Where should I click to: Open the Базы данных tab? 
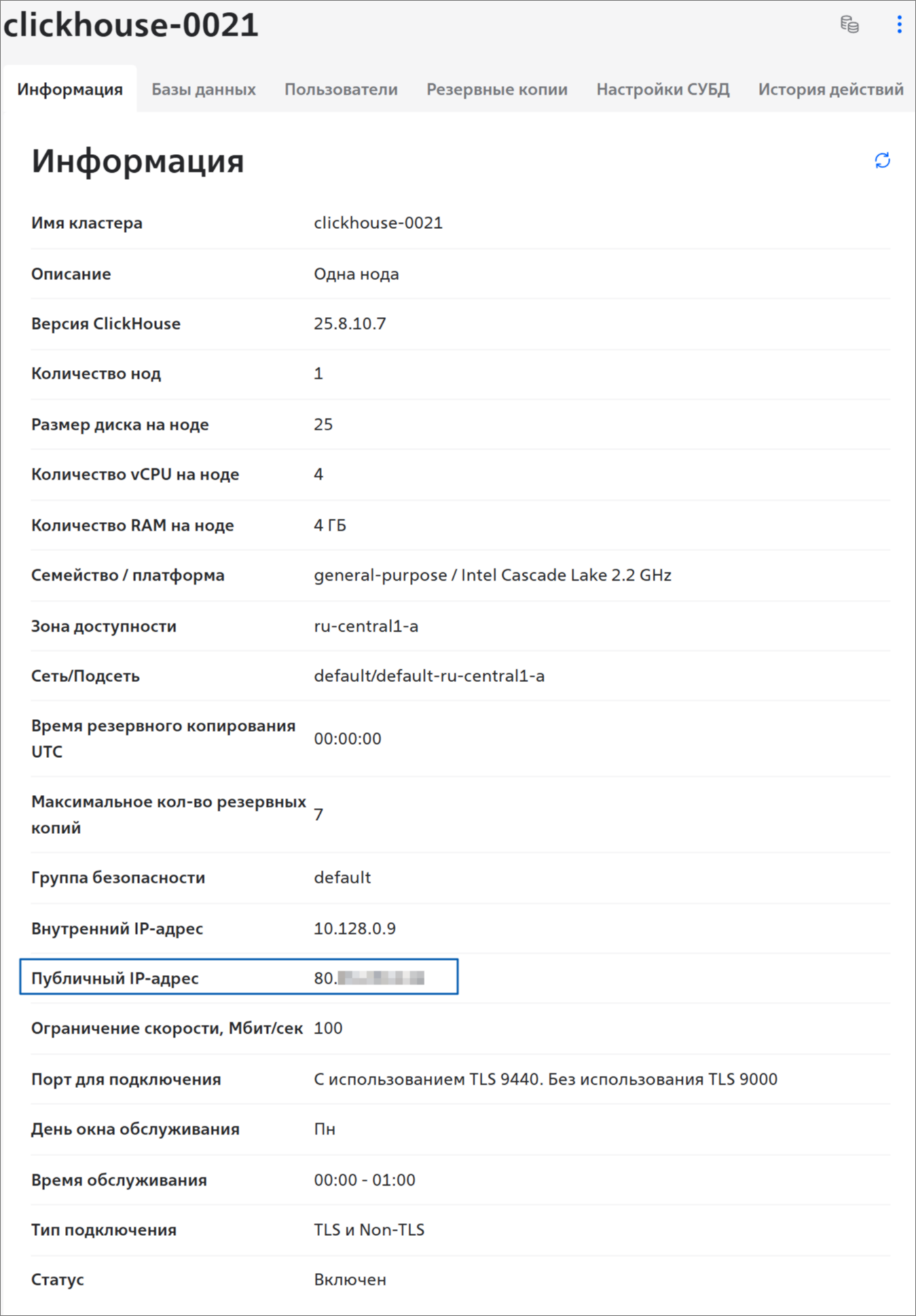[x=204, y=89]
